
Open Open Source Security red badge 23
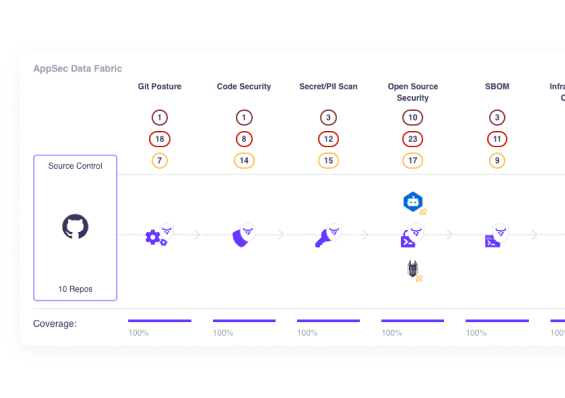[413, 139]
